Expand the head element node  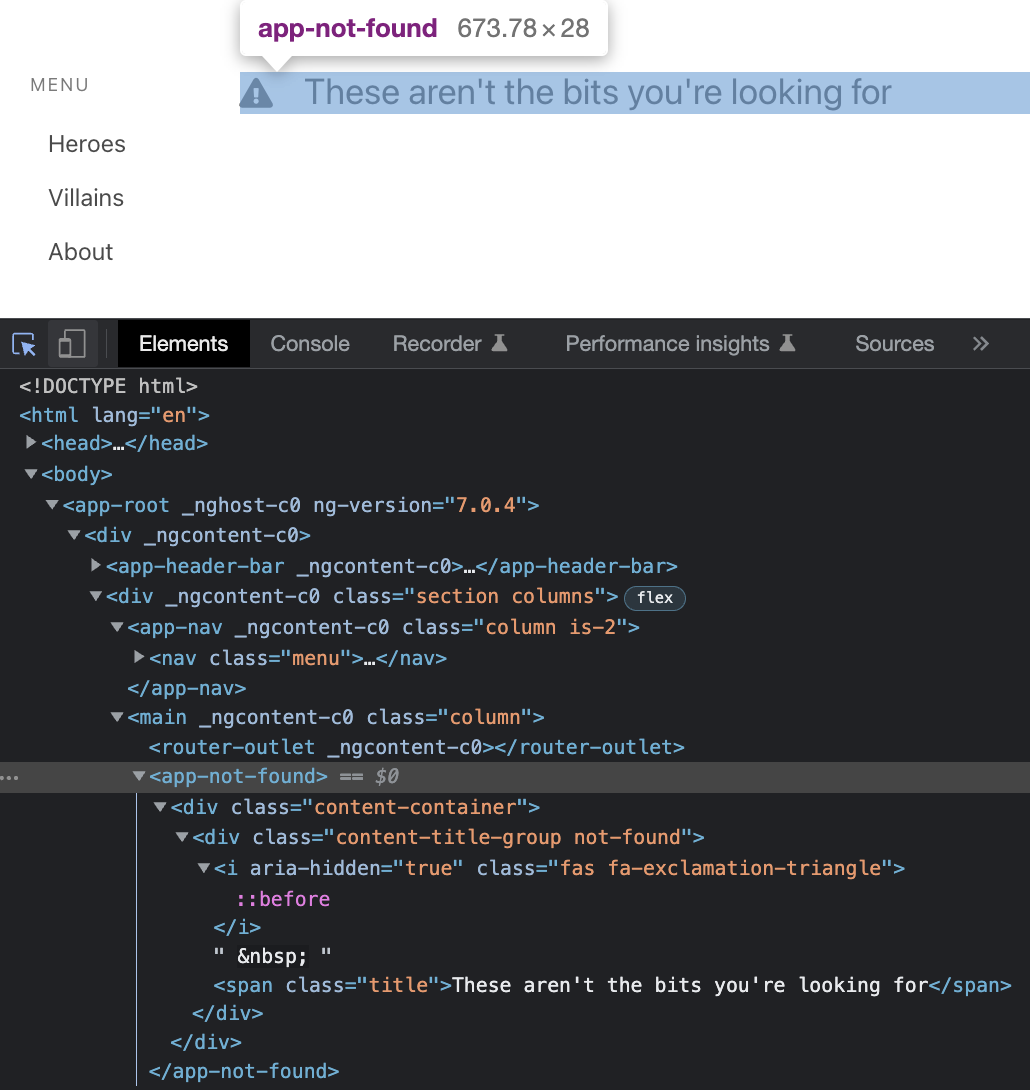pos(31,442)
